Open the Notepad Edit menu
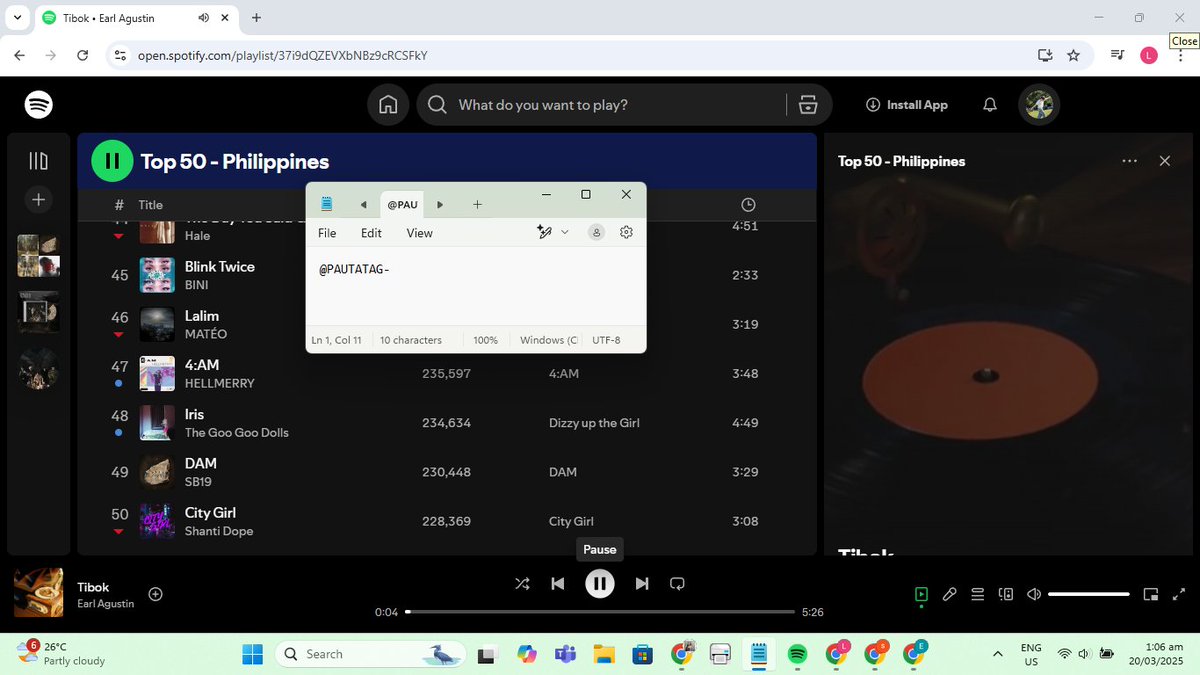The height and width of the screenshot is (675, 1200). click(x=371, y=233)
